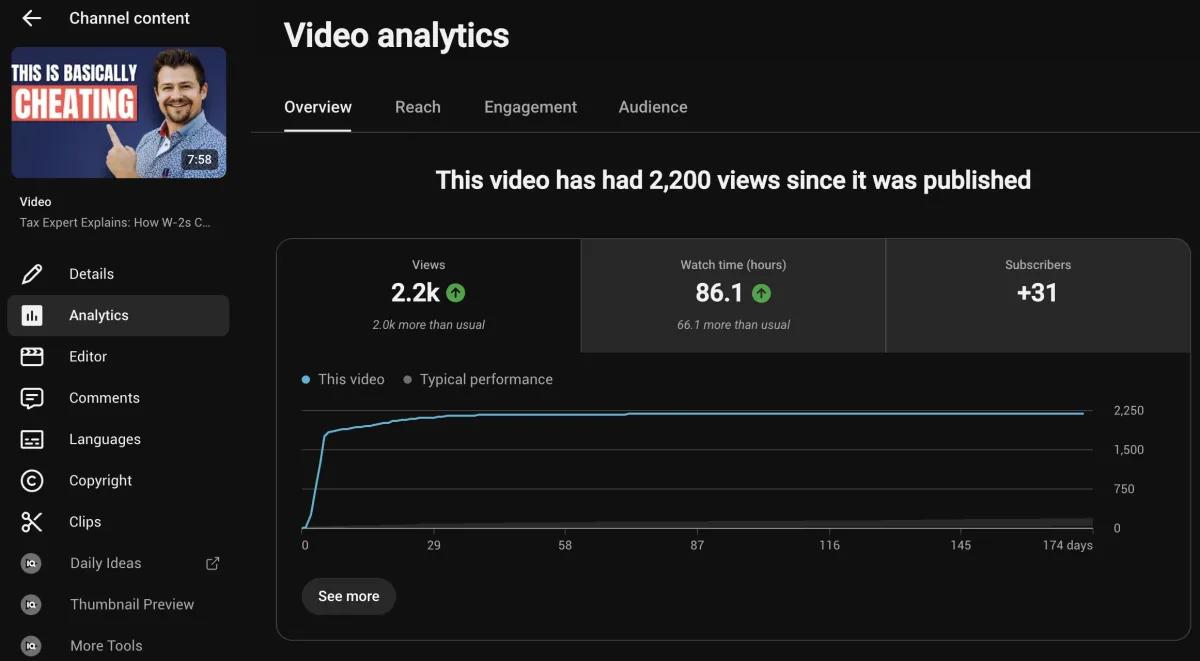Select the Watch time (hours) card

[x=733, y=296]
